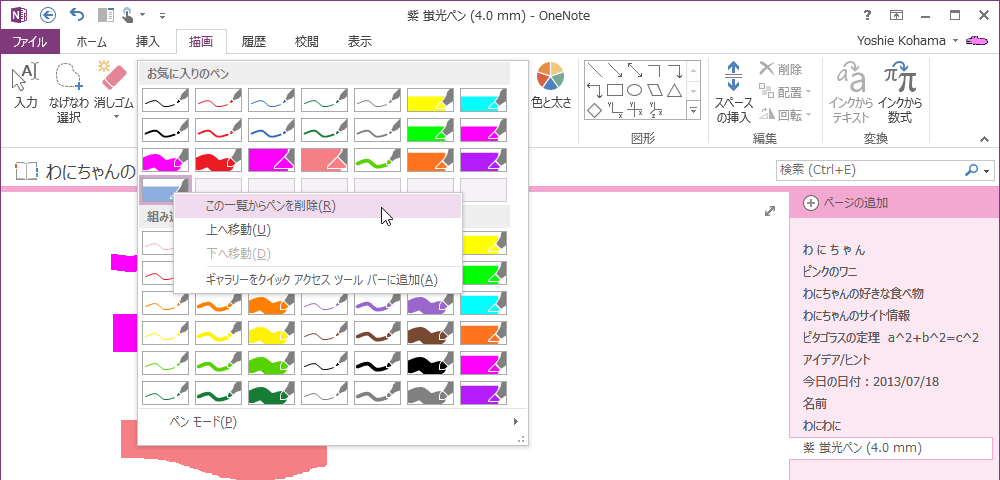Choose the rectangle shape in 図形 gallery
This screenshot has height=480, width=1000.
click(x=614, y=90)
